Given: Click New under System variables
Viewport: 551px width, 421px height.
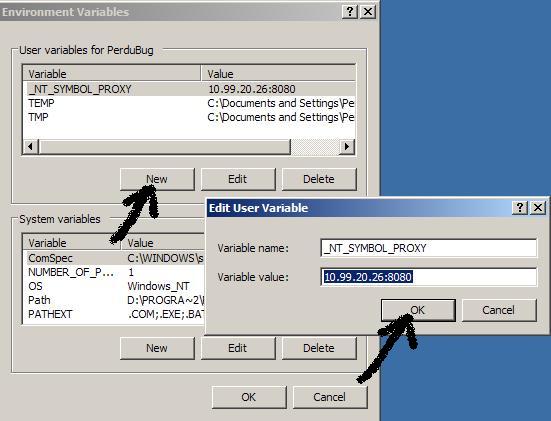Looking at the screenshot, I should point(157,348).
